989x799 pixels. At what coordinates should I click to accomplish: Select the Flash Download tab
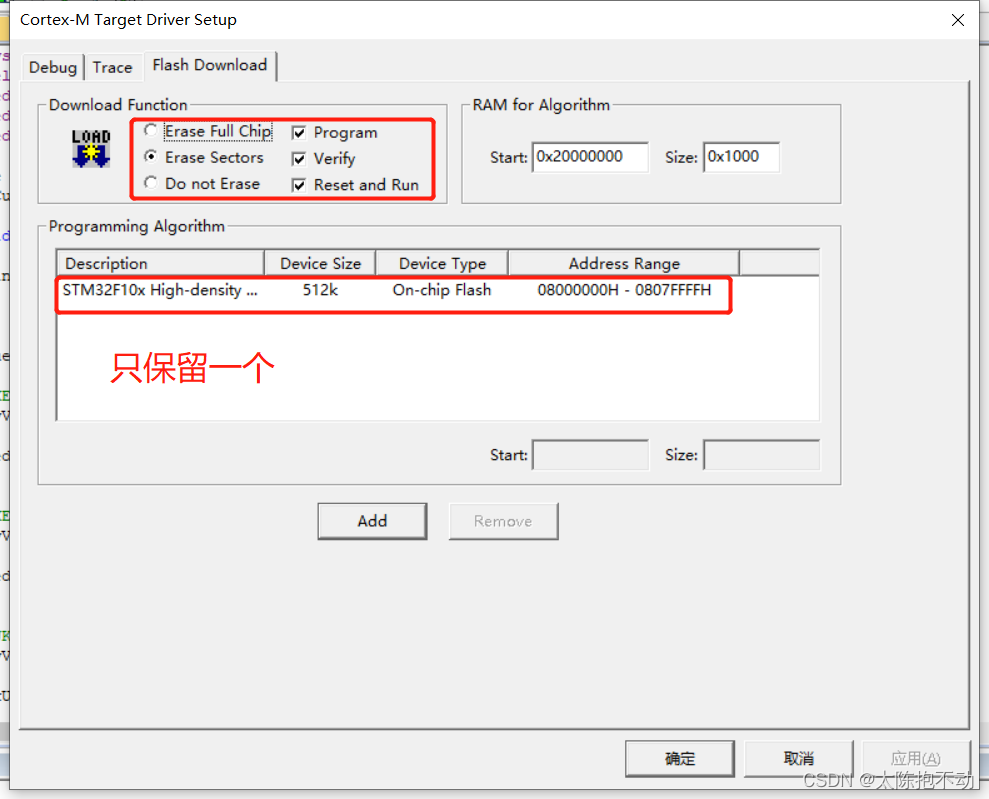click(210, 65)
